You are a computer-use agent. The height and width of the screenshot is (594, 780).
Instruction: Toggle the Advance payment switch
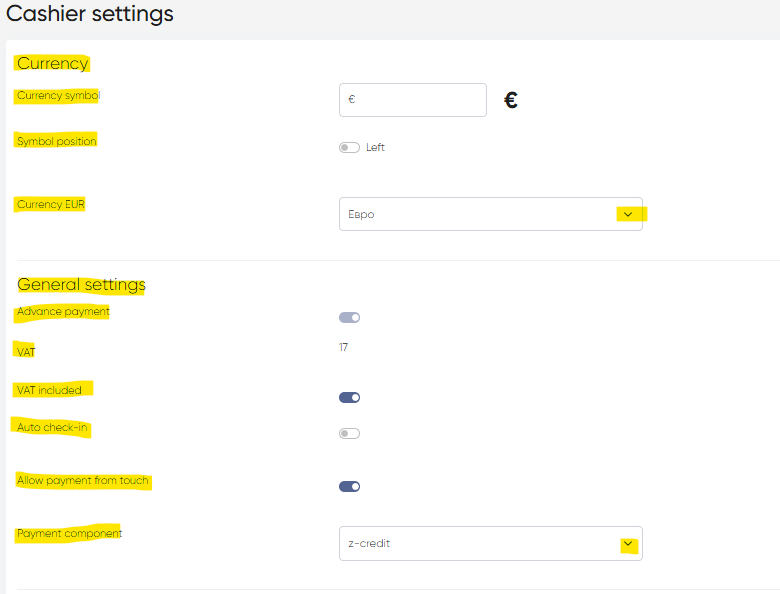(349, 318)
